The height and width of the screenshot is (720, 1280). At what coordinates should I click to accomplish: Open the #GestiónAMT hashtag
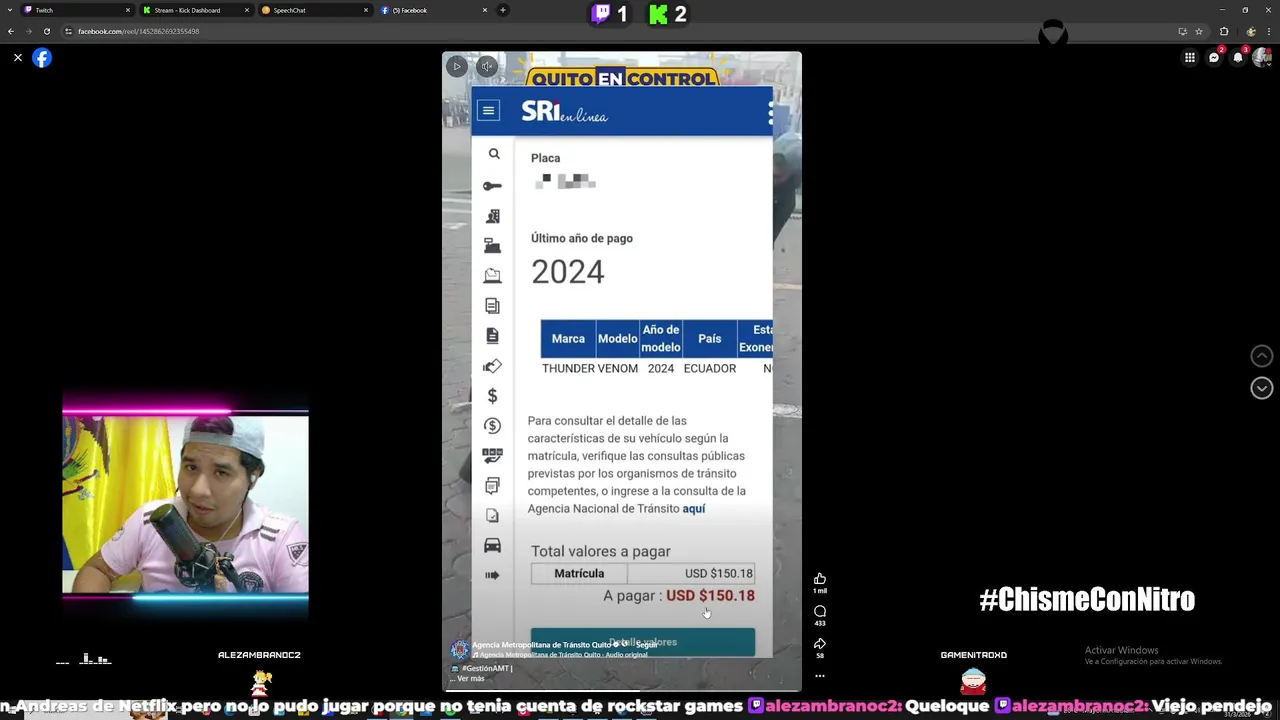[x=486, y=668]
